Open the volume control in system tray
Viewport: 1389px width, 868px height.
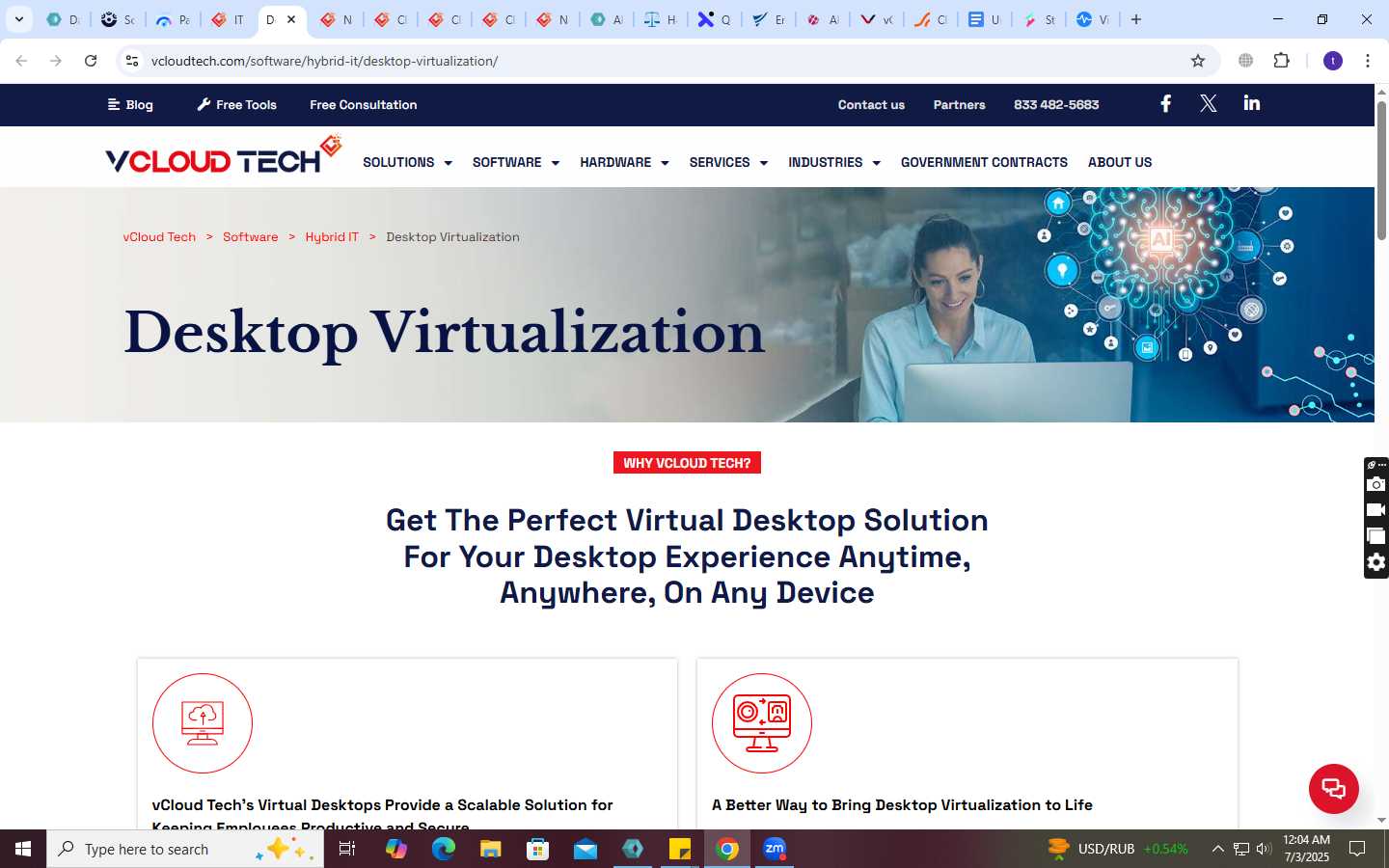tap(1264, 849)
